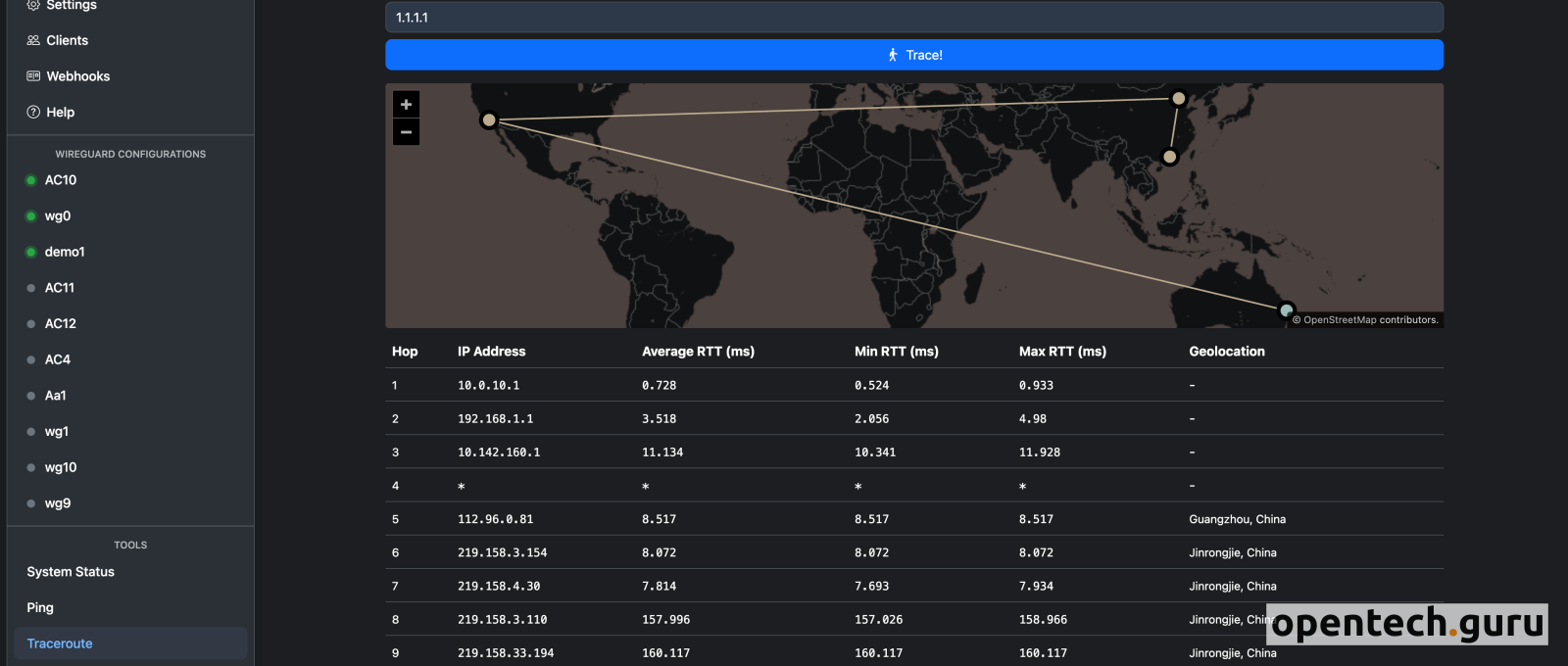Viewport: 1568px width, 666px height.
Task: Select IP address 219.158.33.194
Action: tap(506, 652)
